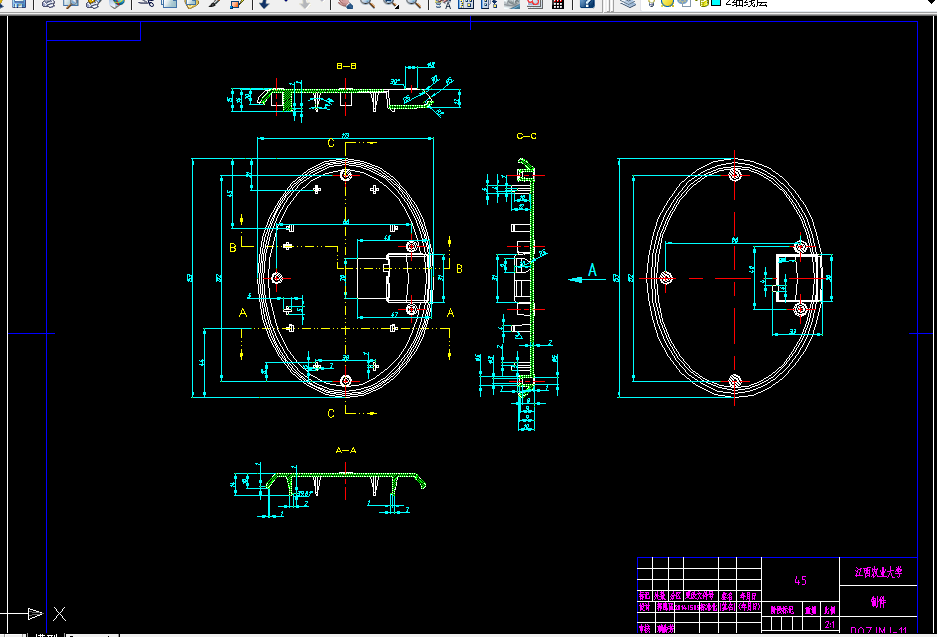Screen dimensions: 937x637
Task: Select the 'B-B' section title text
Action: point(347,66)
